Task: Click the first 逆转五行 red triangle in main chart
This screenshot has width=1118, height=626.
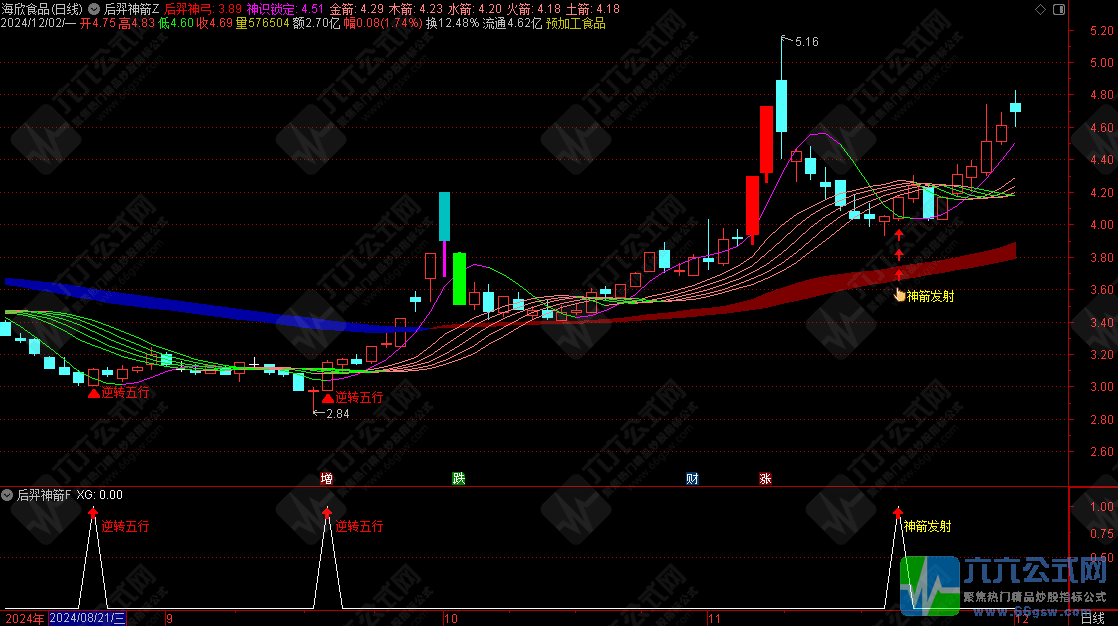Action: (93, 394)
